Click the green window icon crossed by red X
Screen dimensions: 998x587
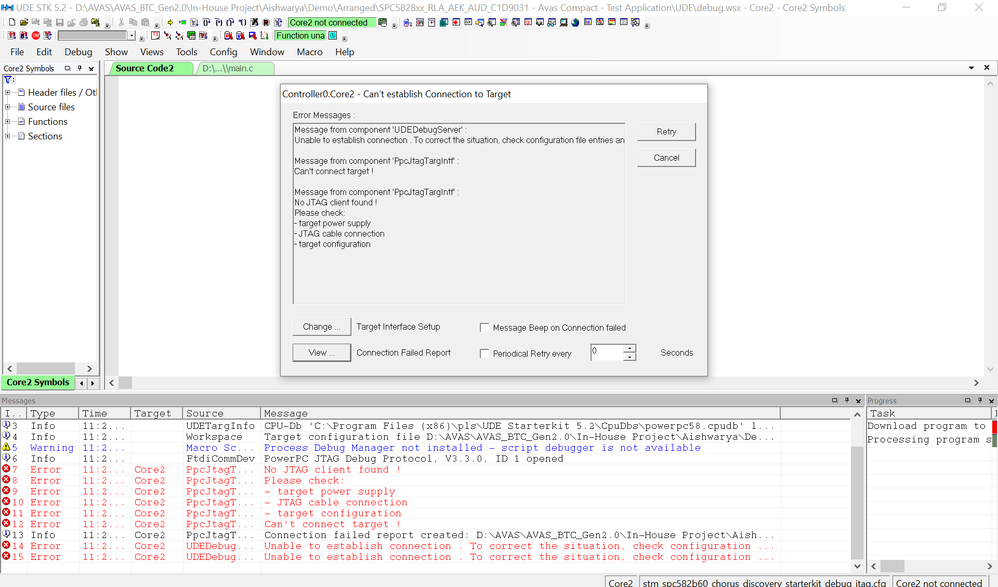pos(503,22)
